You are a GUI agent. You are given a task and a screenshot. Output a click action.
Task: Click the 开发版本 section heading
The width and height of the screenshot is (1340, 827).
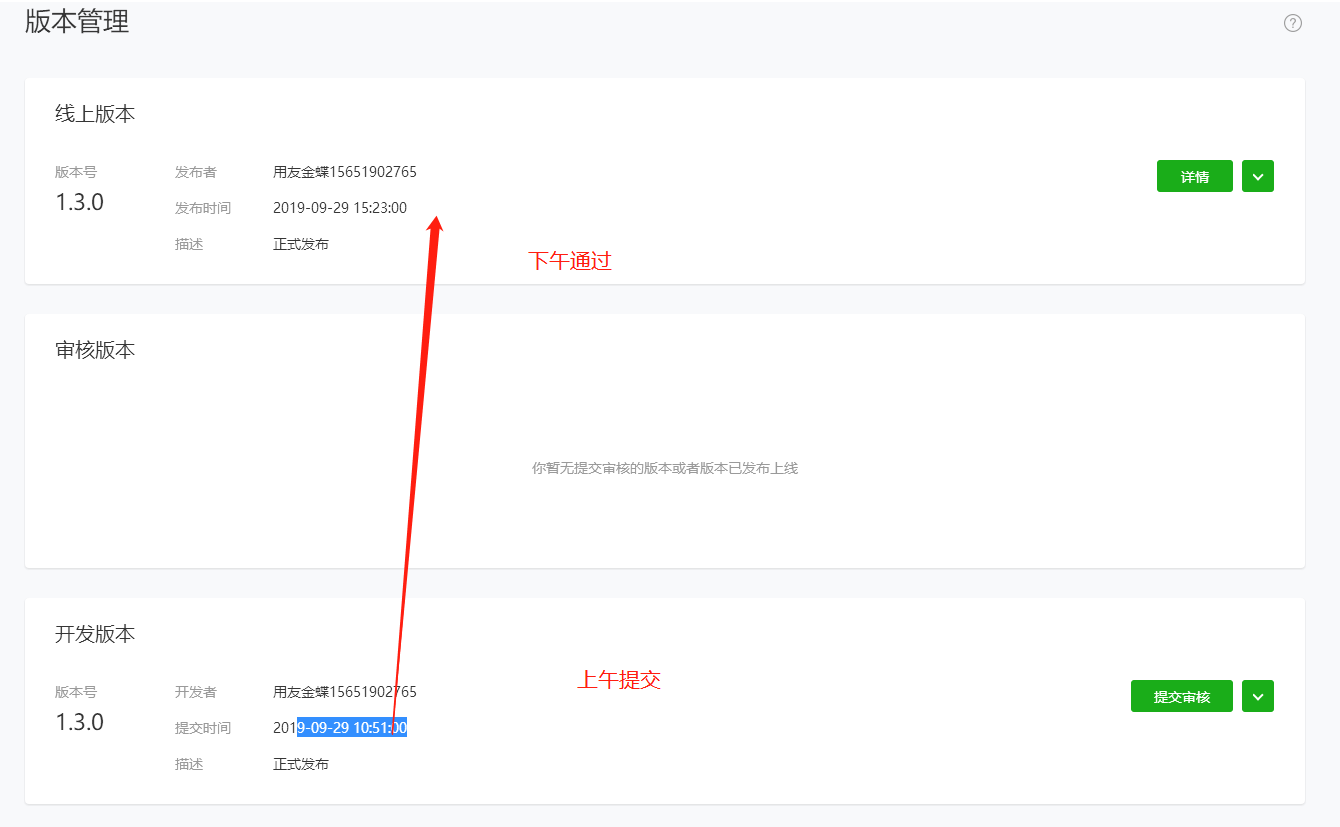[x=95, y=634]
